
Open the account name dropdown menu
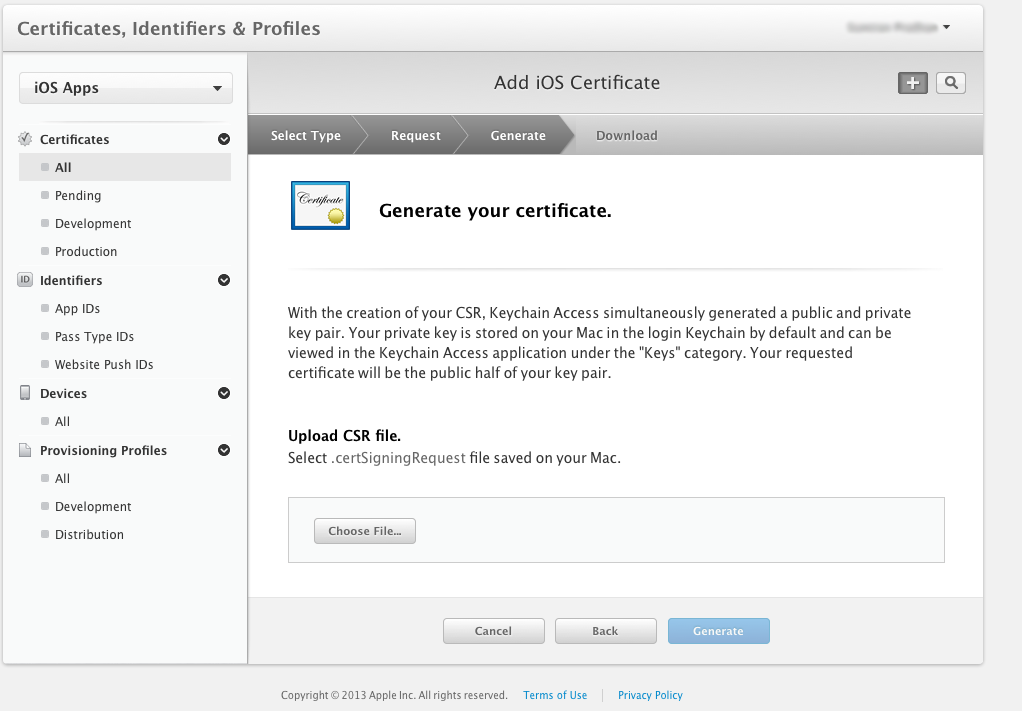(898, 27)
